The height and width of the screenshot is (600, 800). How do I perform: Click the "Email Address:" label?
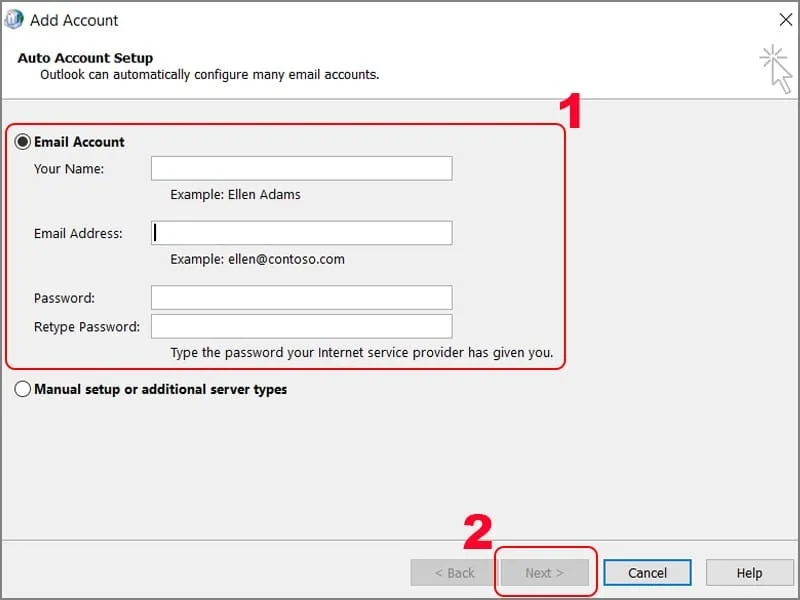78,234
